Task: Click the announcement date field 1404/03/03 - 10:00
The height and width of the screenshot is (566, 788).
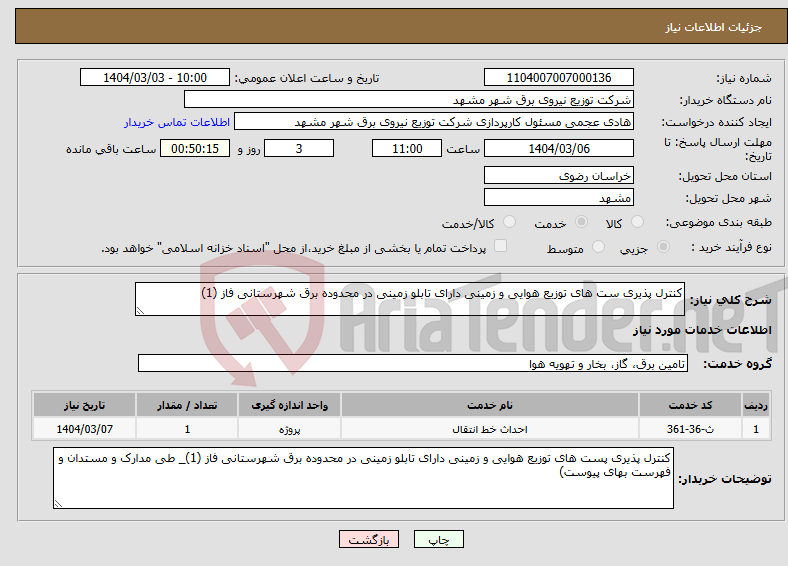Action: click(x=155, y=77)
